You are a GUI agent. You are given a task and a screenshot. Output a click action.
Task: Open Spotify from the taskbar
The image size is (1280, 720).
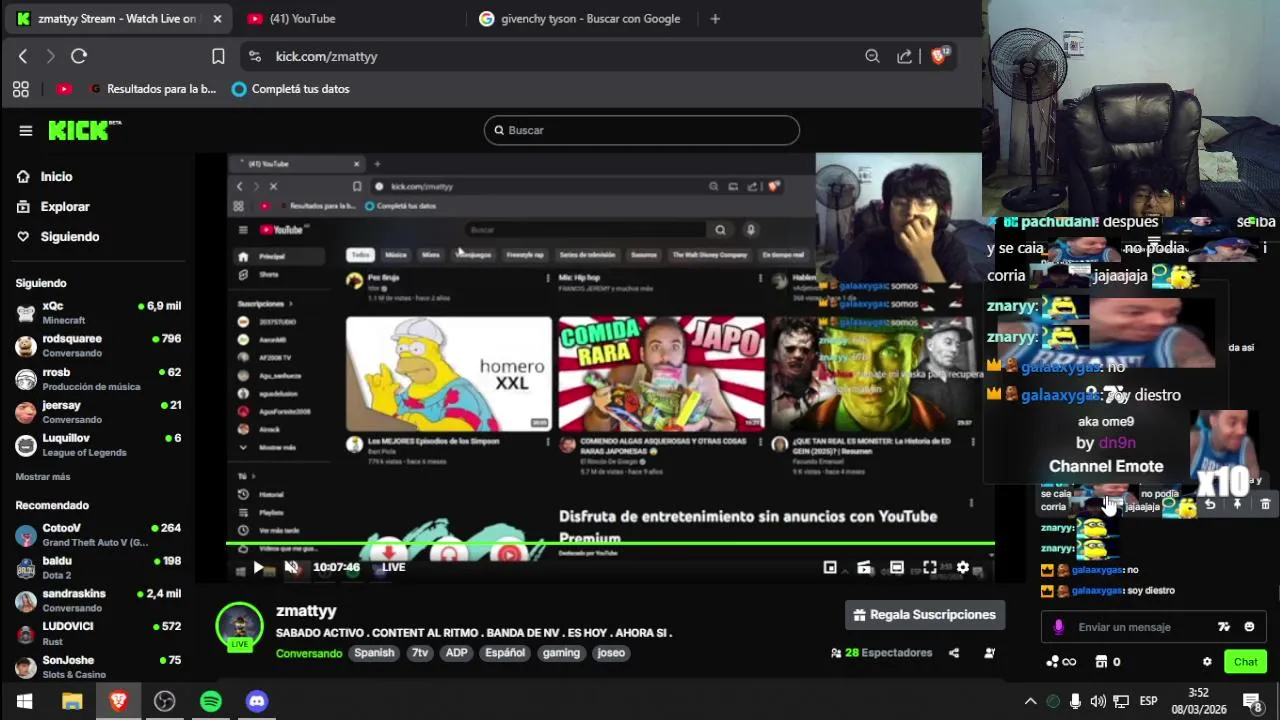tap(211, 701)
